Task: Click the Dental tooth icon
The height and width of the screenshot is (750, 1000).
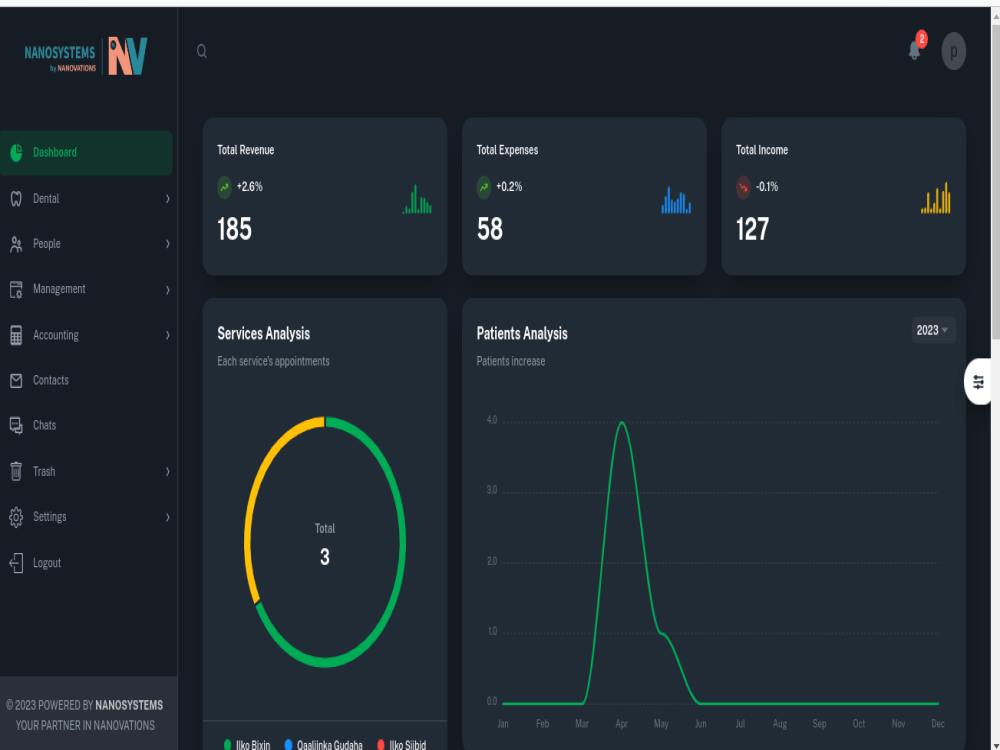Action: (x=17, y=199)
